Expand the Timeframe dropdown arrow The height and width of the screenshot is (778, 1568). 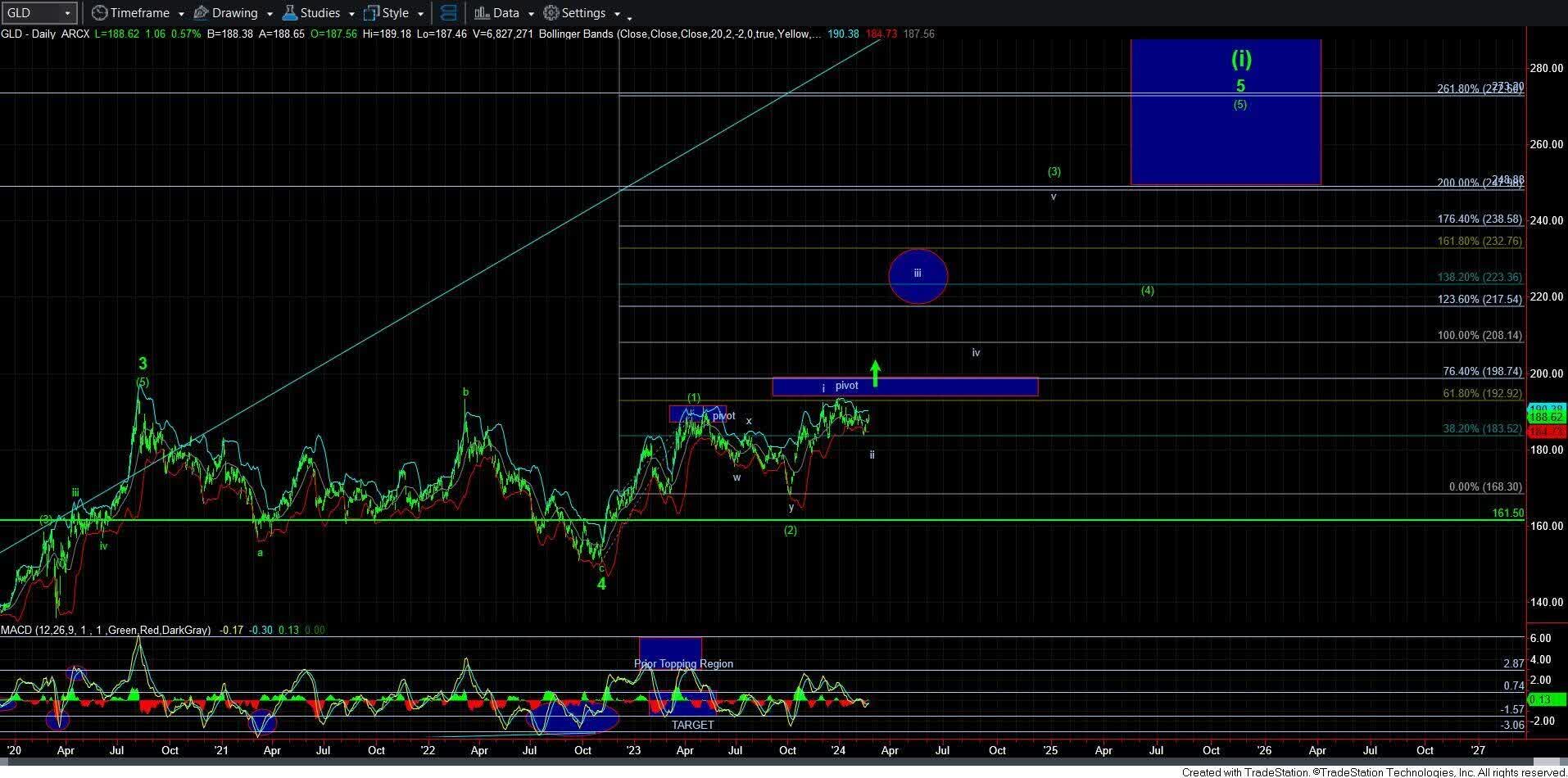(181, 14)
